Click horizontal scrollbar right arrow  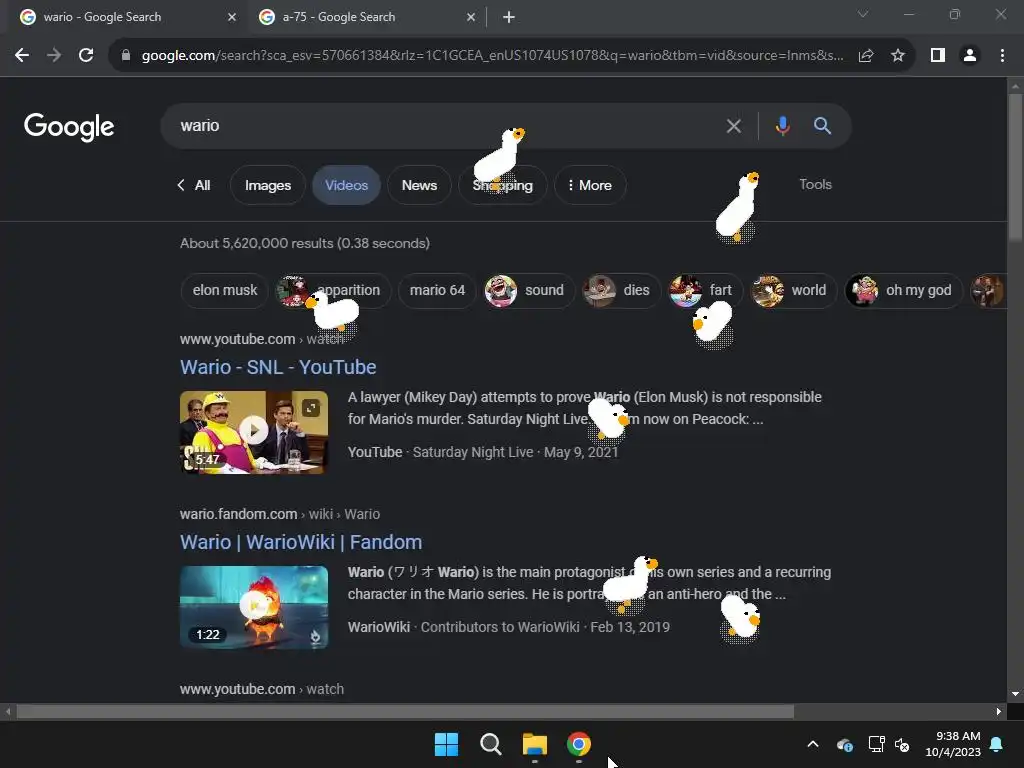tap(999, 711)
